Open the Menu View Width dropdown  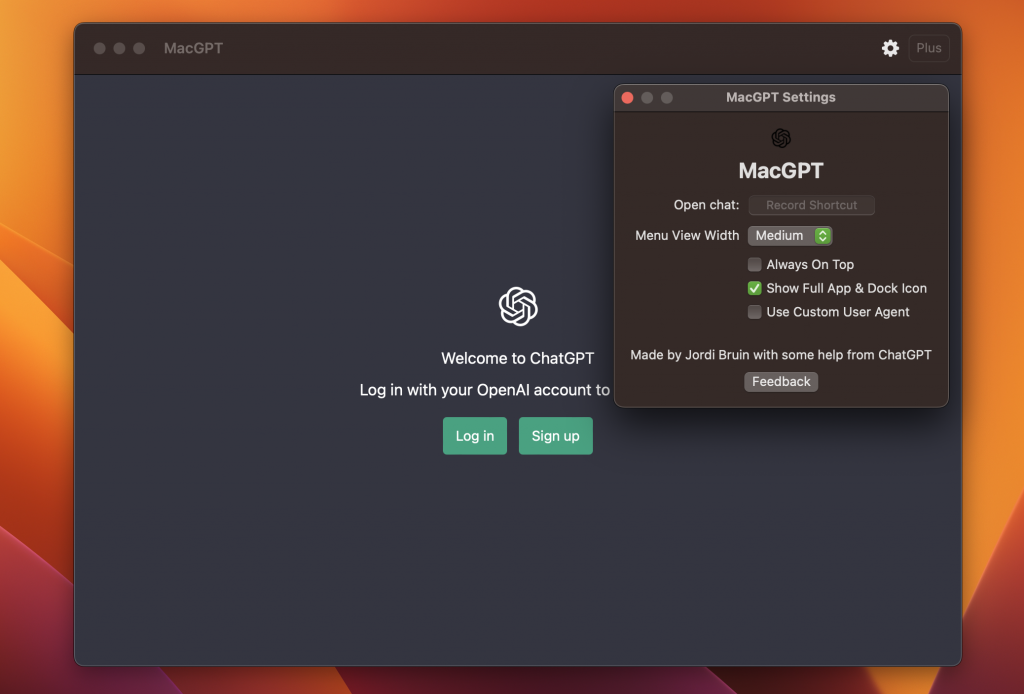(x=790, y=236)
